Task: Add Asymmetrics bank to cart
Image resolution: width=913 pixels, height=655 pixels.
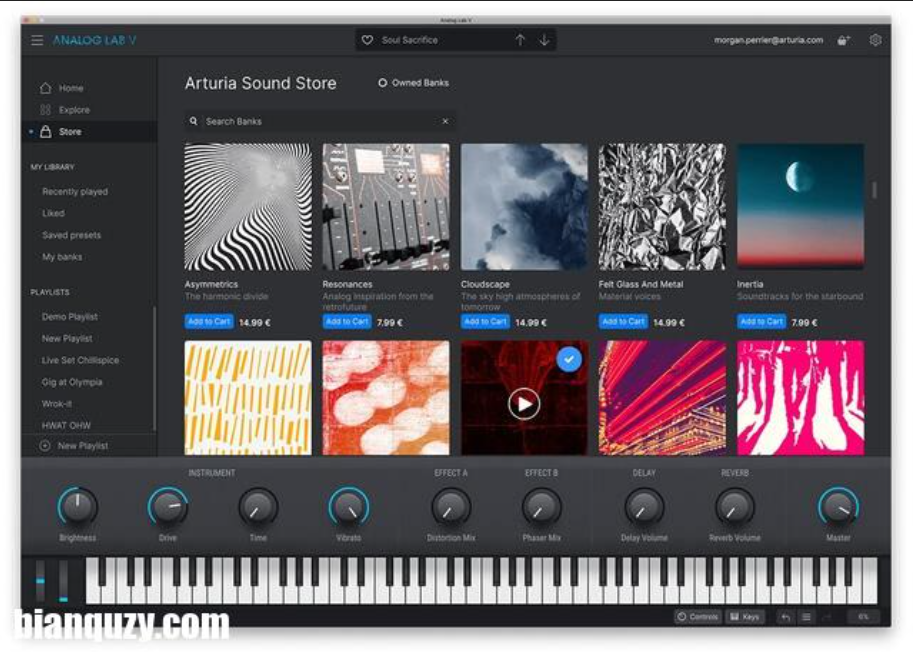Action: (x=209, y=321)
